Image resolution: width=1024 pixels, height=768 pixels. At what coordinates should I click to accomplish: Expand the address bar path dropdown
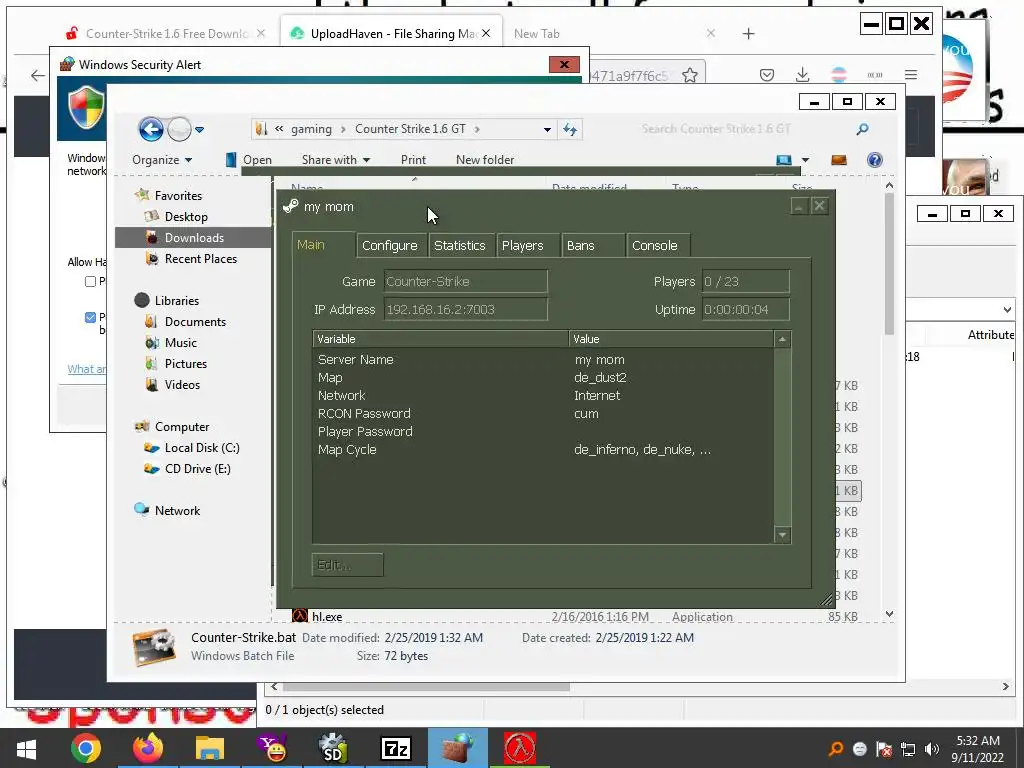pyautogui.click(x=547, y=129)
